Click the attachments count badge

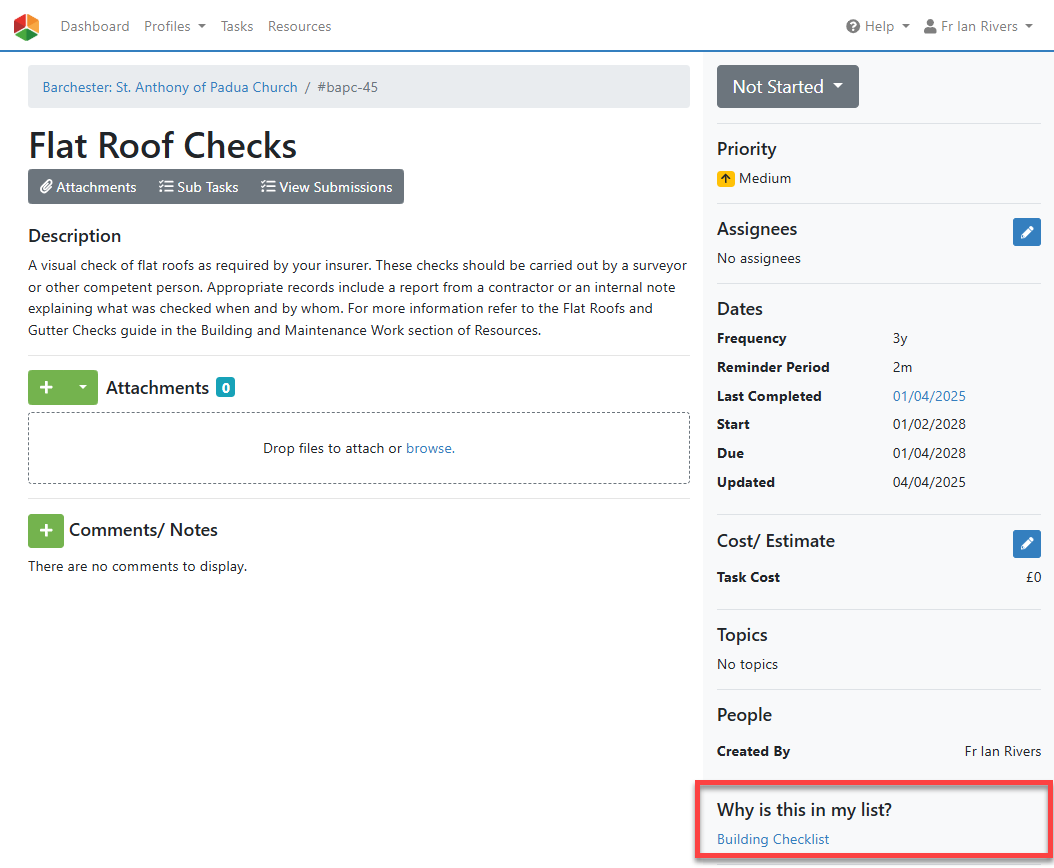point(225,388)
